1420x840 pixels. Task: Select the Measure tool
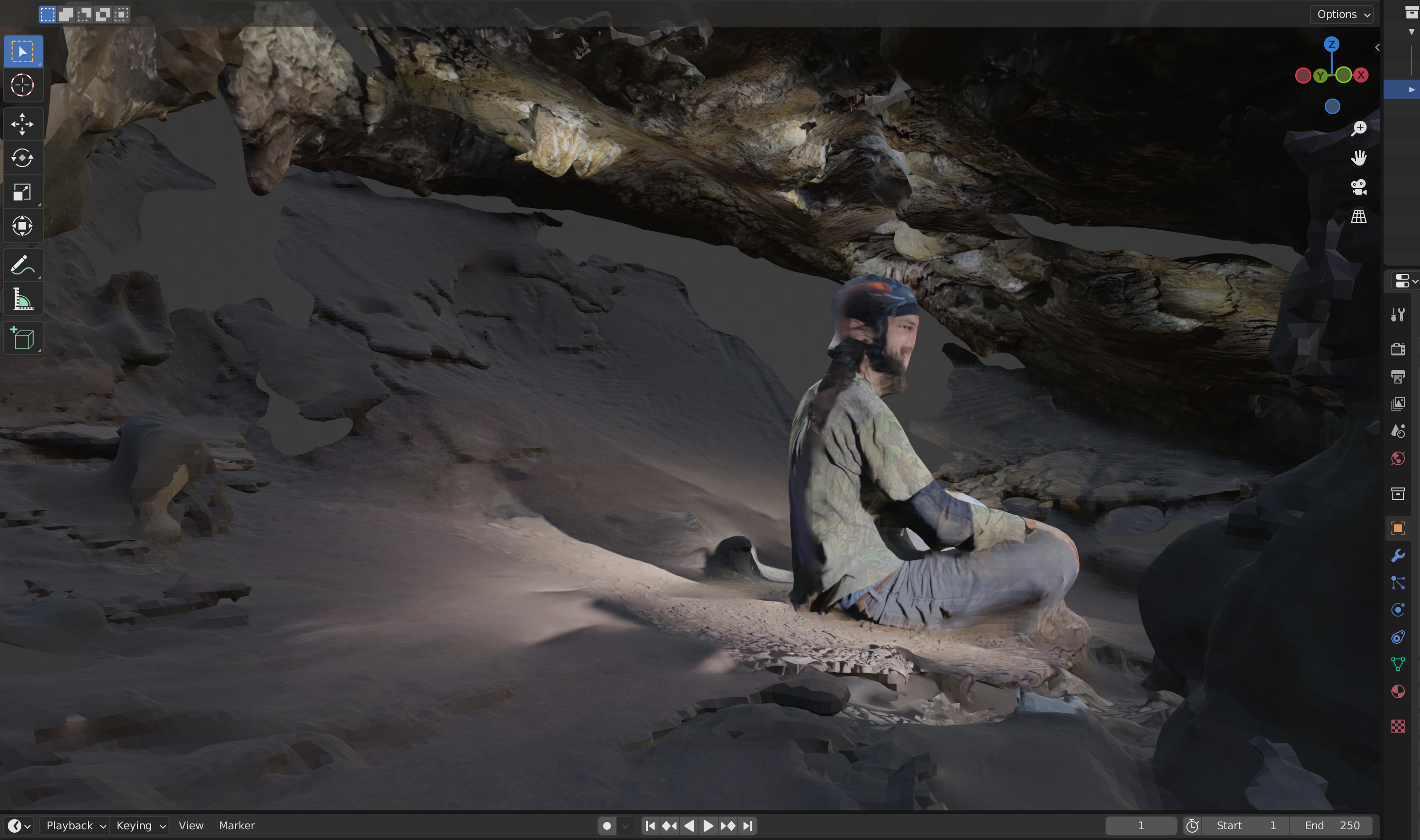pyautogui.click(x=23, y=299)
